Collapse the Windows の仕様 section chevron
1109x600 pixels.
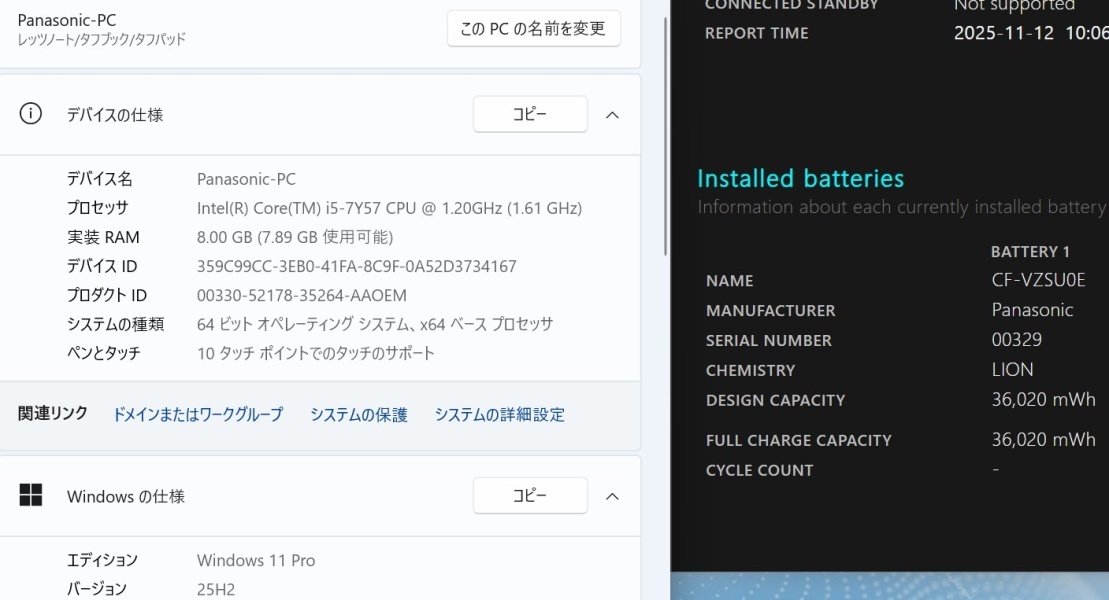pos(612,496)
